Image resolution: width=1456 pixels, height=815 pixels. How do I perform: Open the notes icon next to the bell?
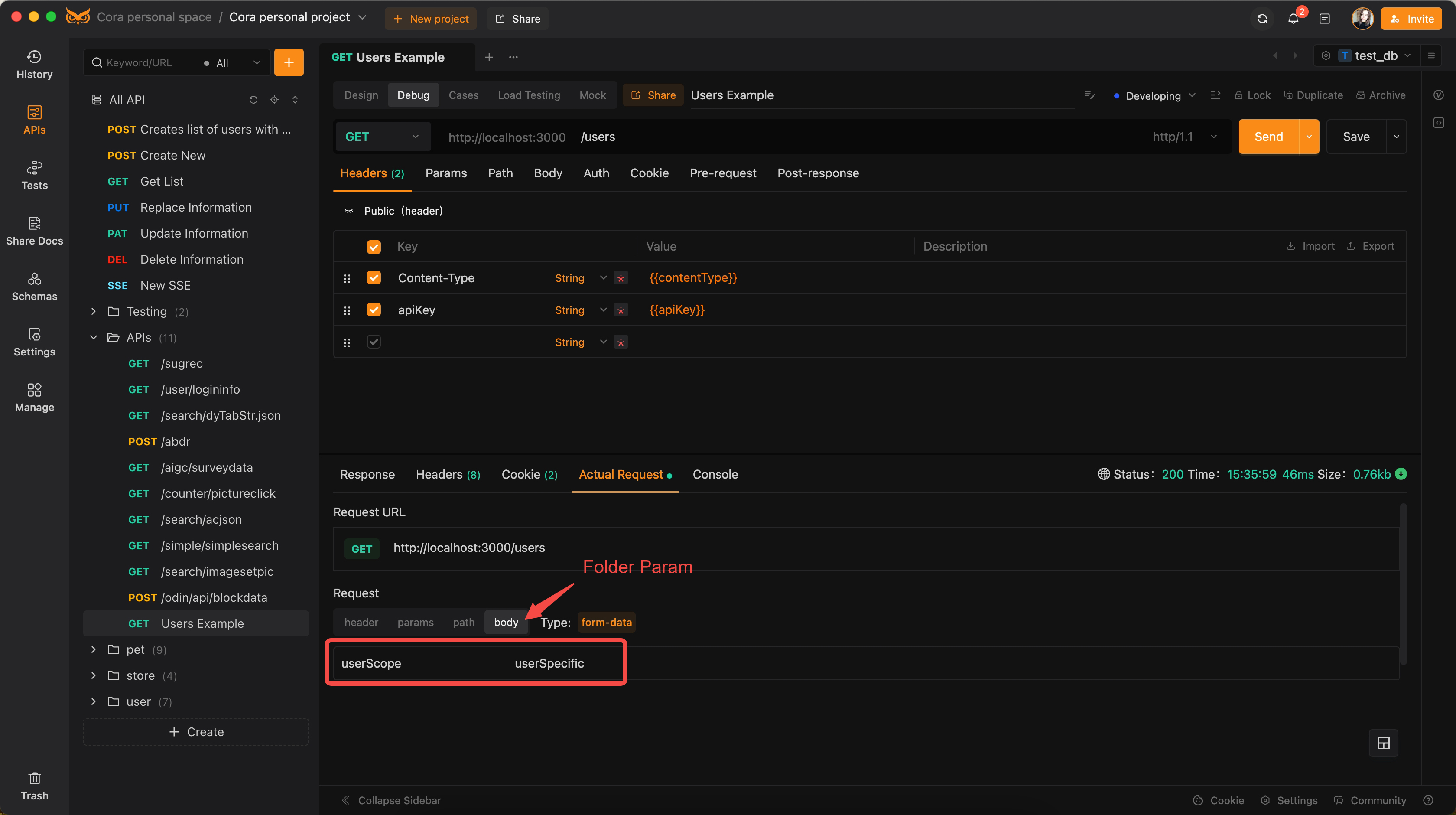click(1324, 19)
